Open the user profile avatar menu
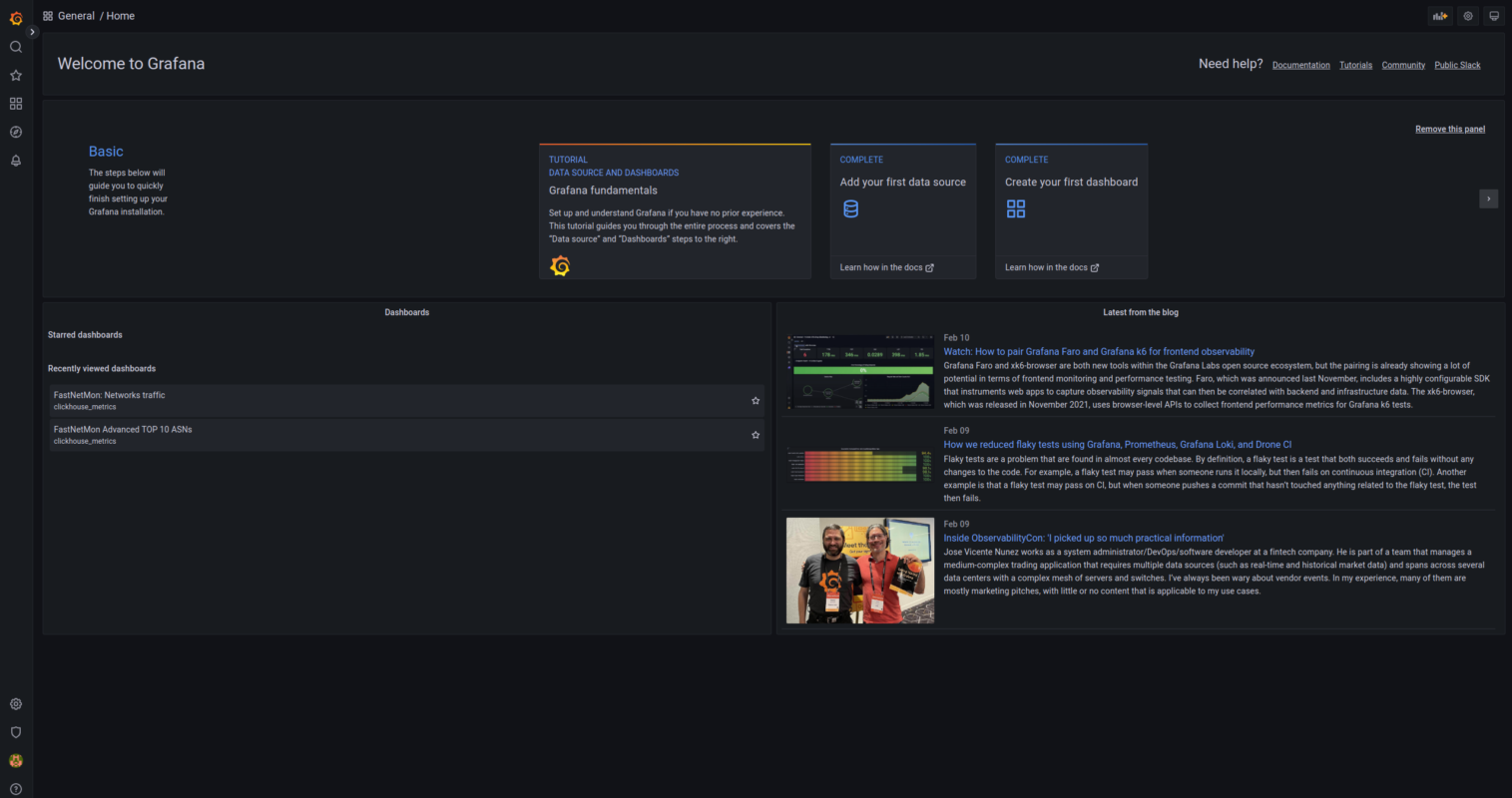The height and width of the screenshot is (798, 1512). pyautogui.click(x=15, y=760)
